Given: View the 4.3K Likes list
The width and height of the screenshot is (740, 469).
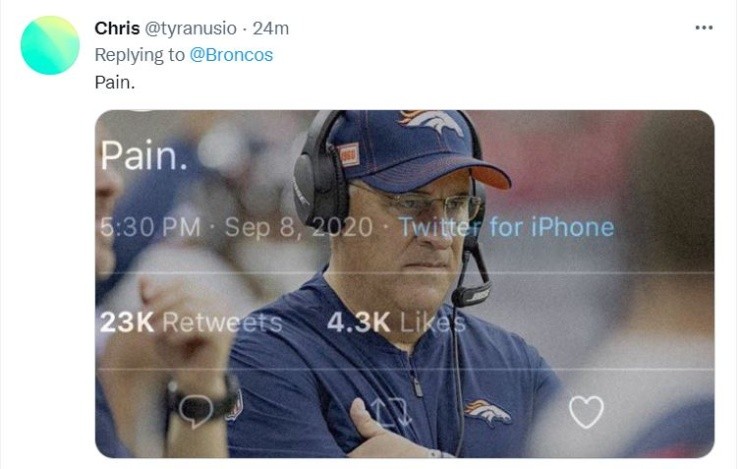Looking at the screenshot, I should (x=396, y=322).
